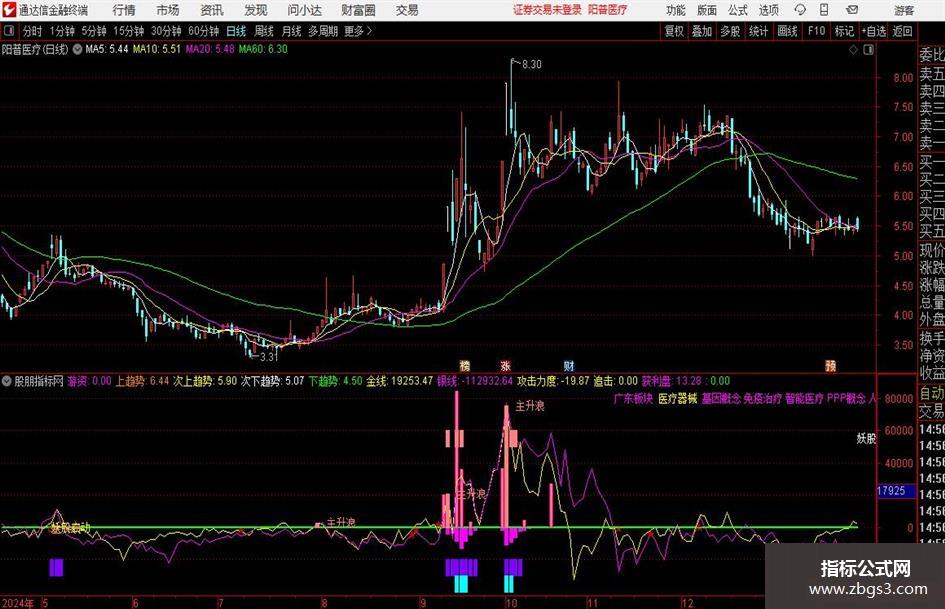This screenshot has width=945, height=609.
Task: Open the 问小达 menu
Action: [304, 10]
